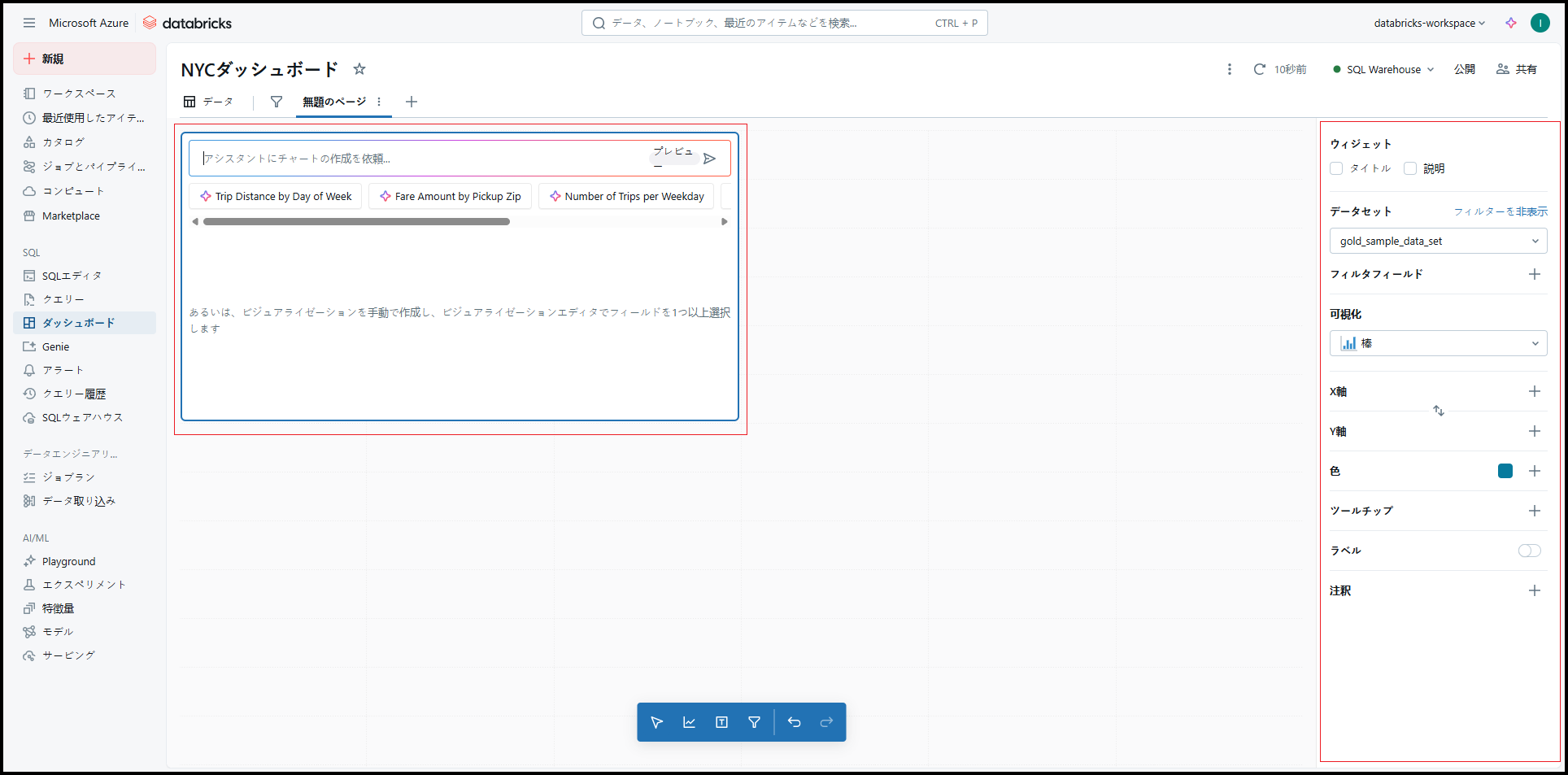Open the SQL Warehouse selector
The width and height of the screenshot is (1568, 775).
(1383, 69)
